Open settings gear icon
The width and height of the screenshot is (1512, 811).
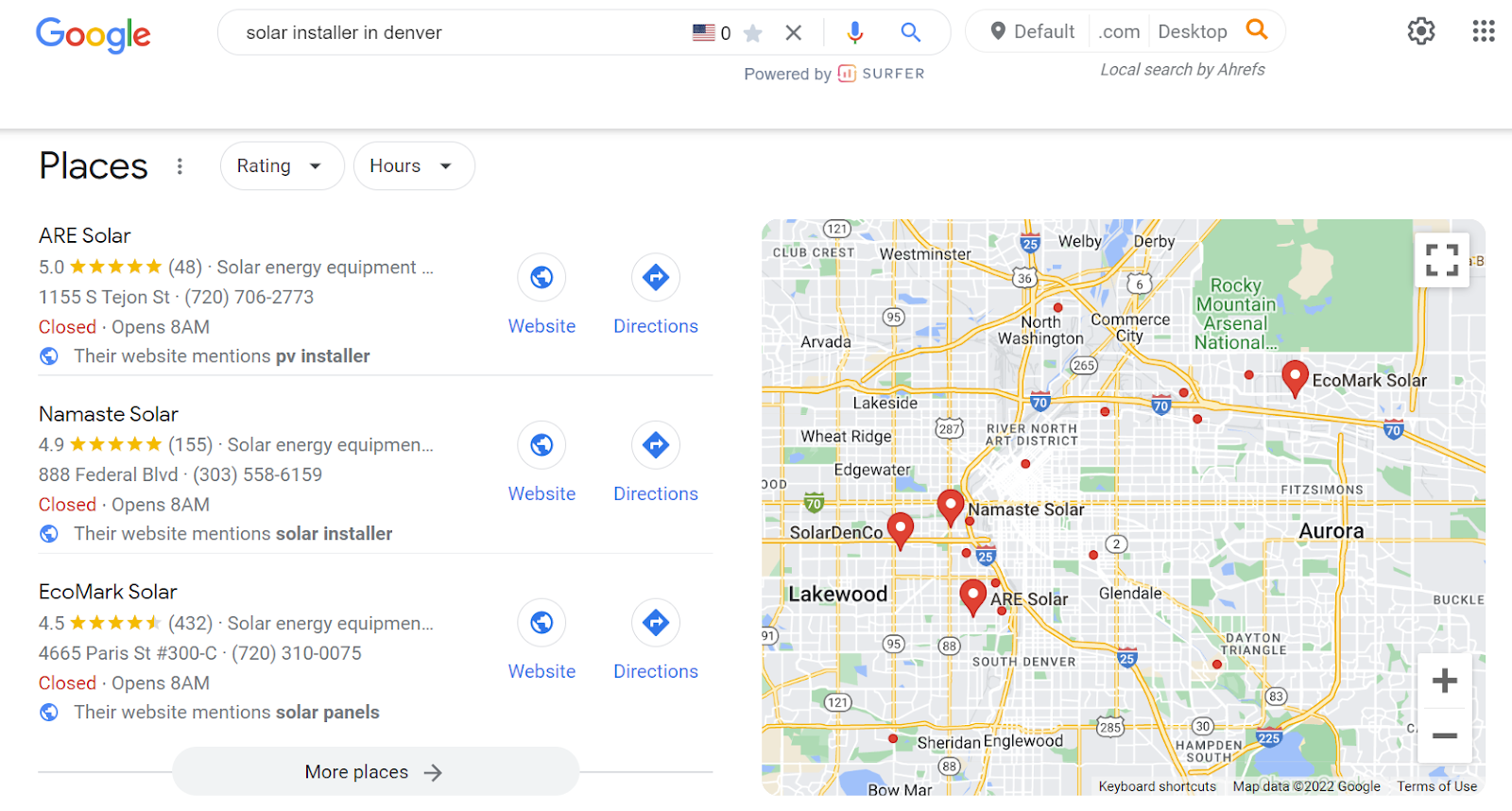point(1421,31)
